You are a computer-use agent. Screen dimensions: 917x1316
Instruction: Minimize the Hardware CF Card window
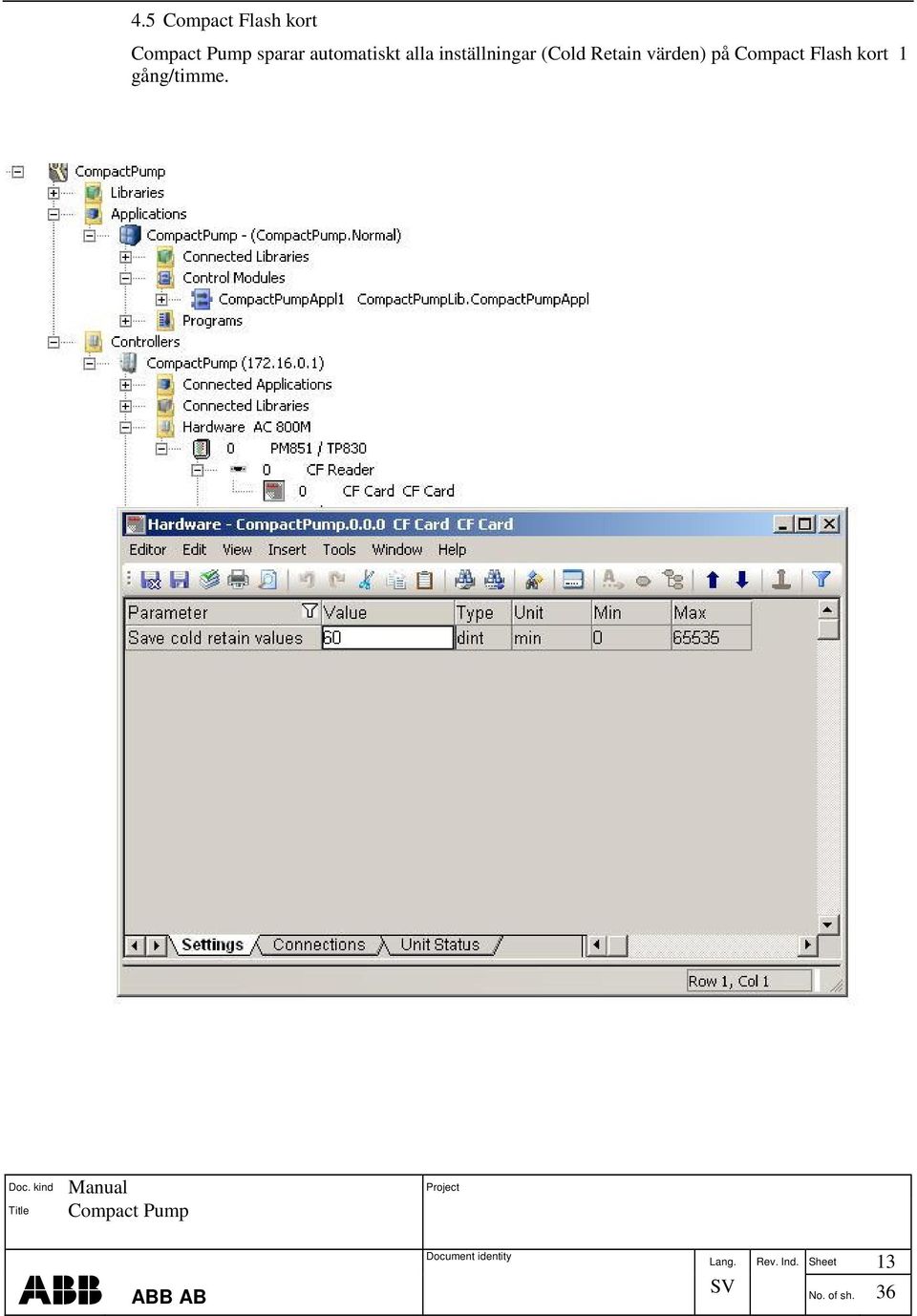pyautogui.click(x=783, y=523)
